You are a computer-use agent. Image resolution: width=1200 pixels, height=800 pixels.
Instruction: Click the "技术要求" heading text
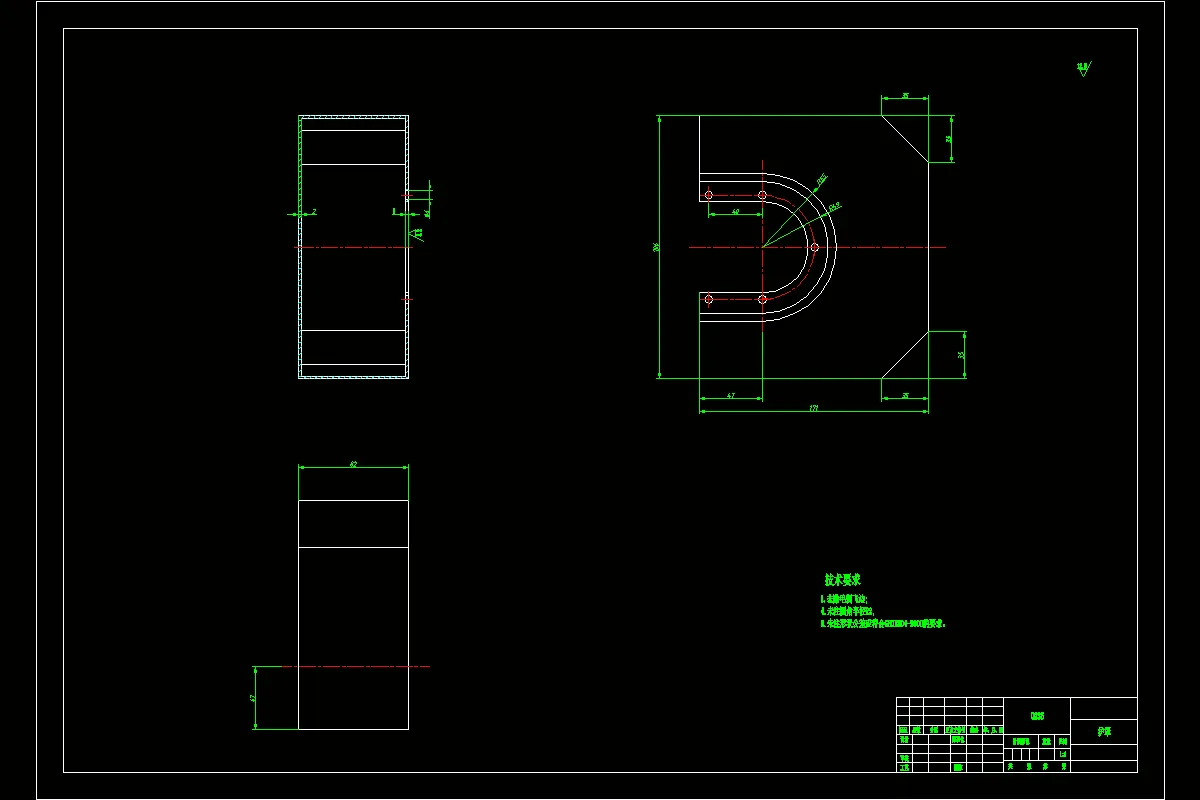[843, 580]
